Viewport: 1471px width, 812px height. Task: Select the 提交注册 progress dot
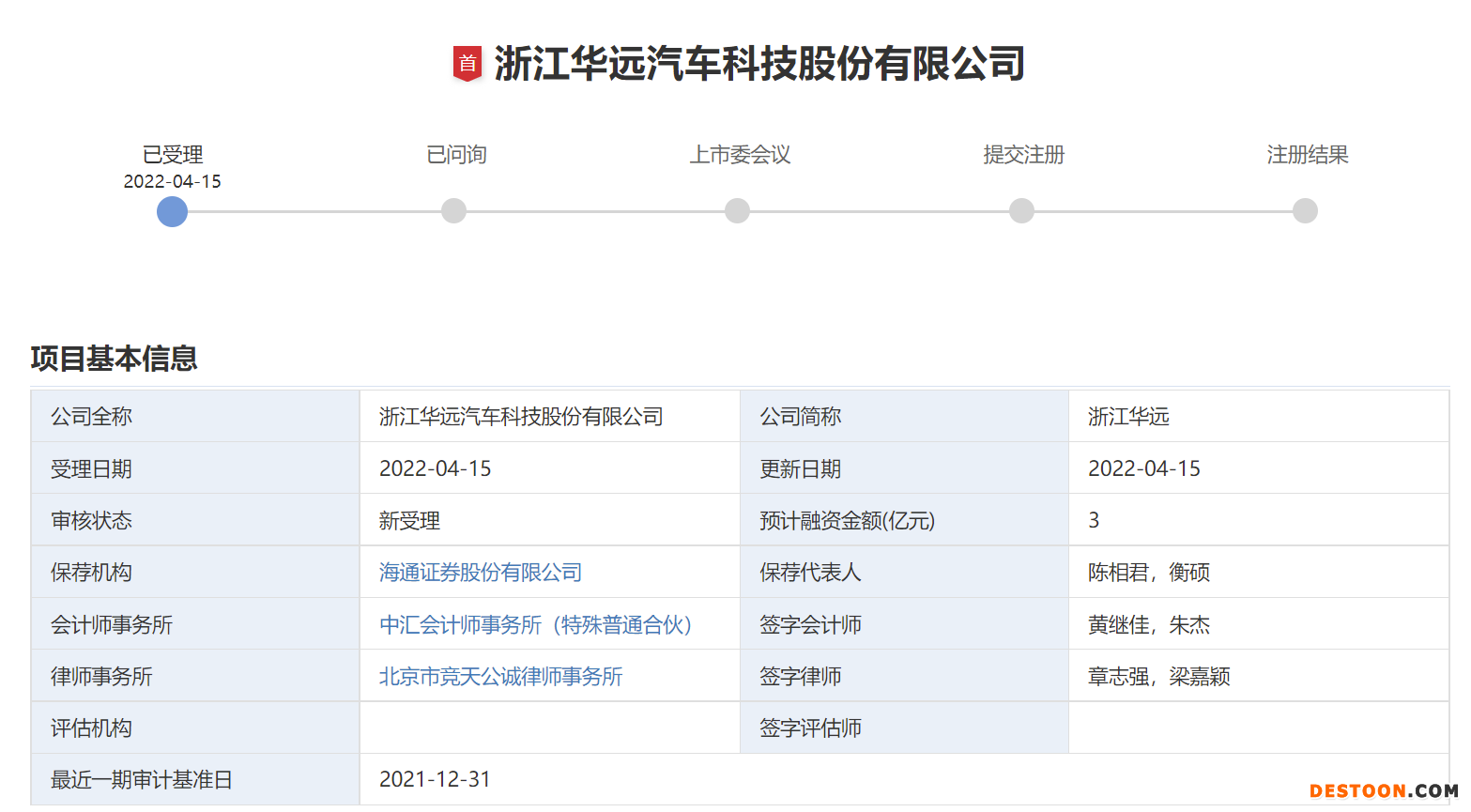click(1021, 211)
